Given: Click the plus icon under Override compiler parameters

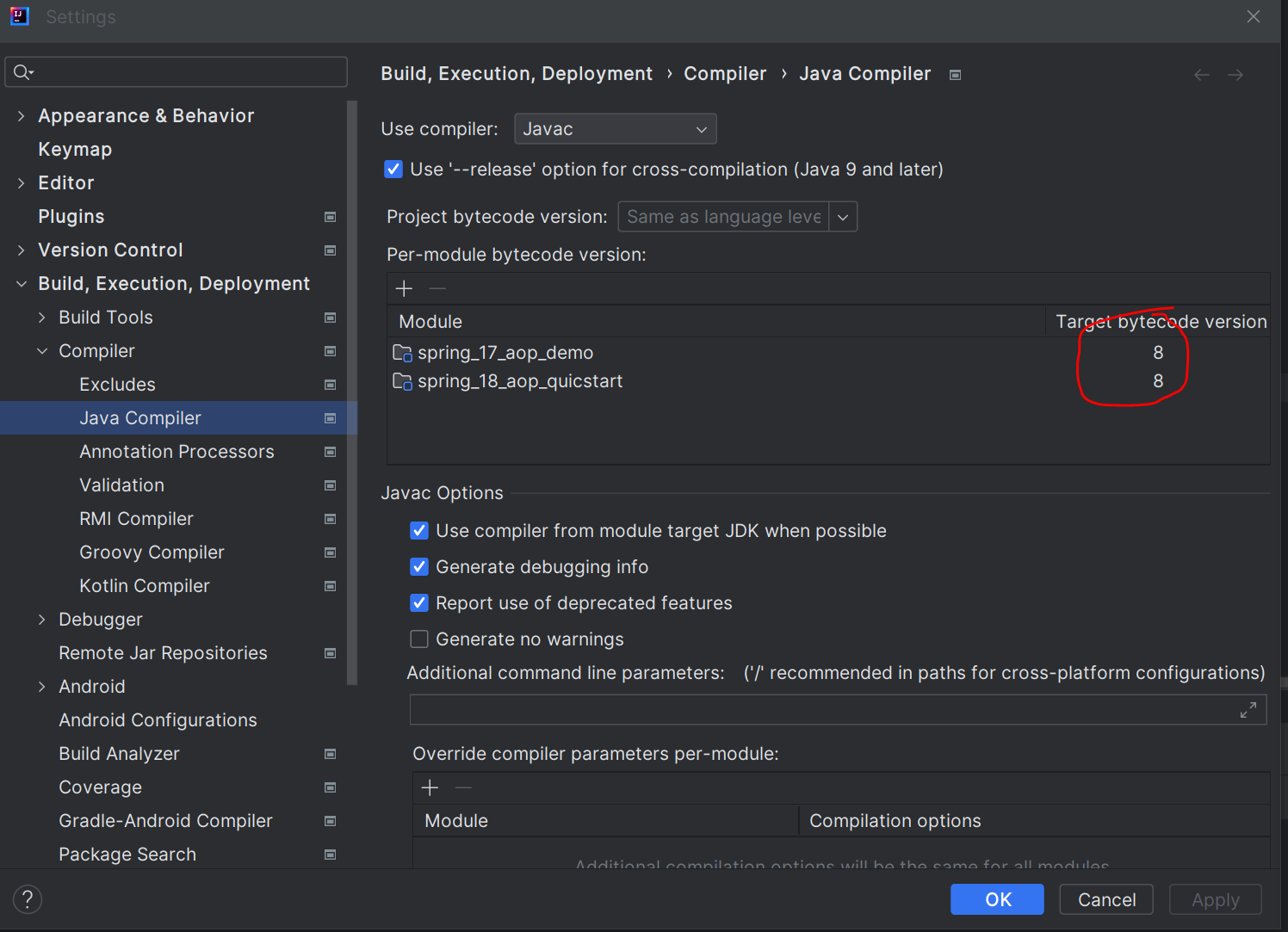Looking at the screenshot, I should [430, 787].
